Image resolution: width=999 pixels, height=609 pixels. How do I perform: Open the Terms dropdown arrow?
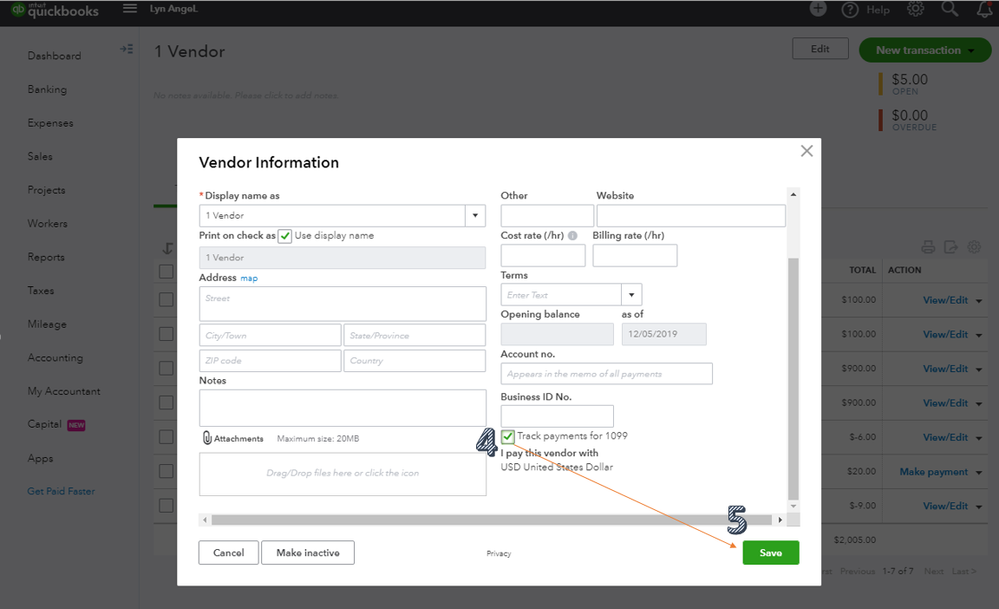[x=631, y=294]
